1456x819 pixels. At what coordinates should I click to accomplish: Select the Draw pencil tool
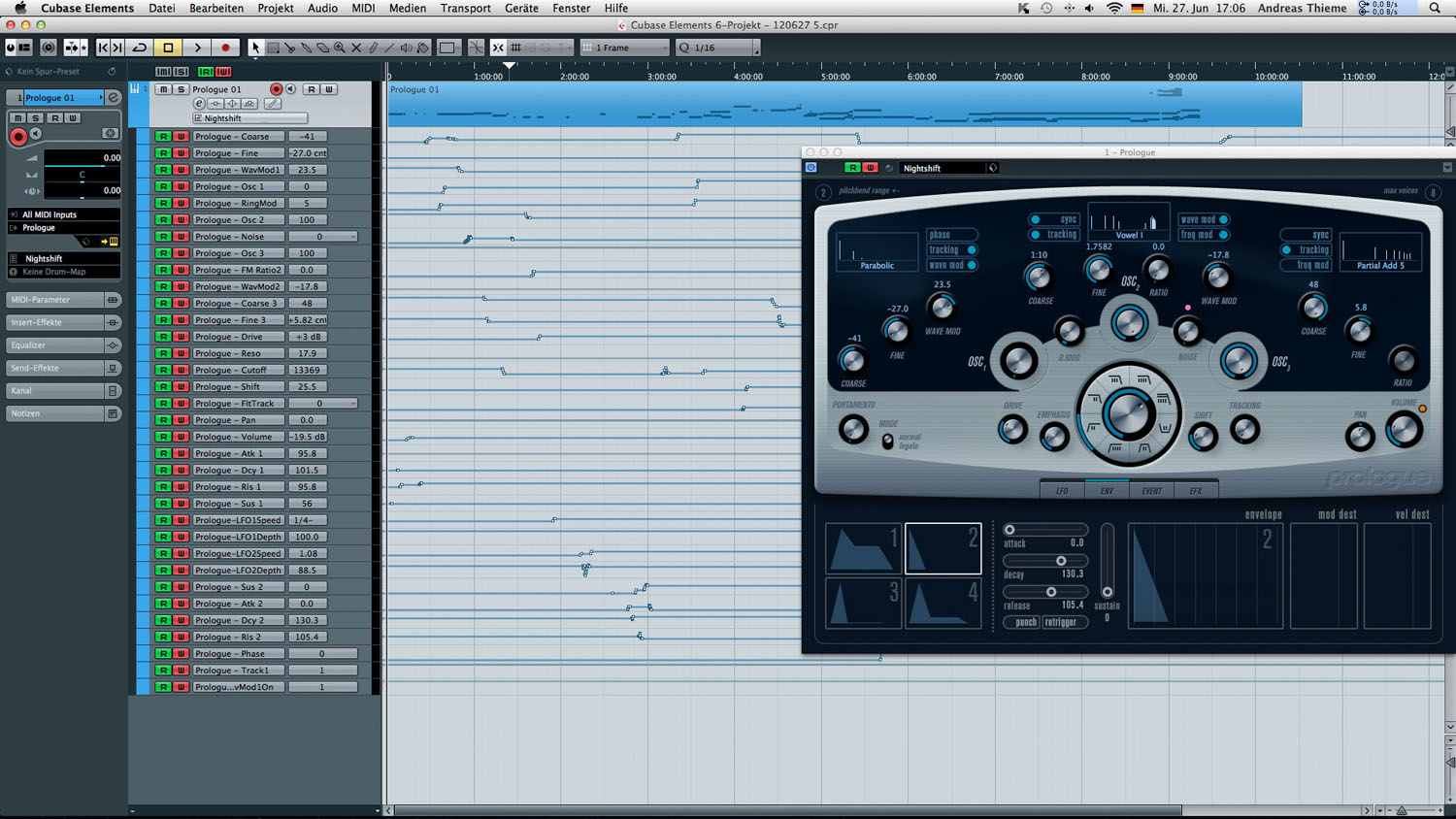[x=373, y=48]
